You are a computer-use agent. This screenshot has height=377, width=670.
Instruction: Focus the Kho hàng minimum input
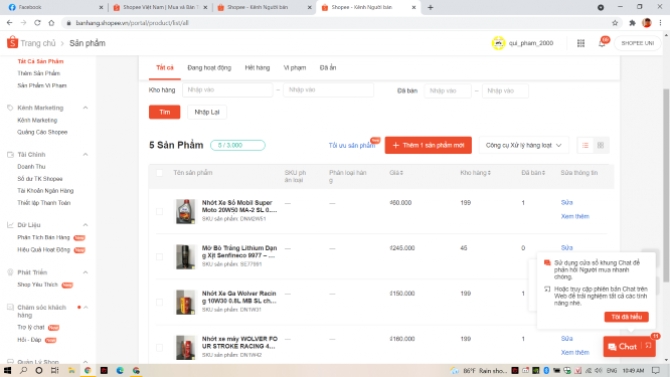pos(227,90)
